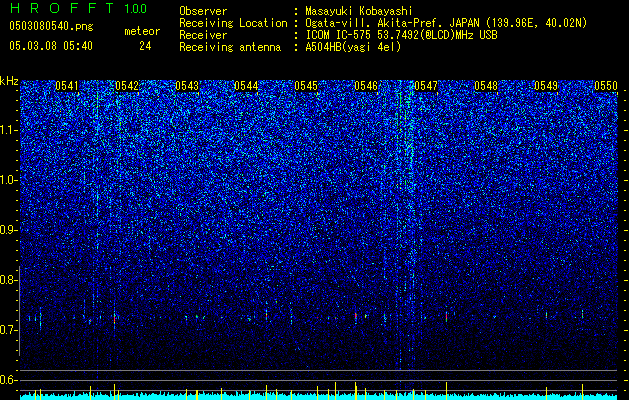This screenshot has width=629, height=400.
Task: Click the 0550 time marker
Action: click(606, 86)
